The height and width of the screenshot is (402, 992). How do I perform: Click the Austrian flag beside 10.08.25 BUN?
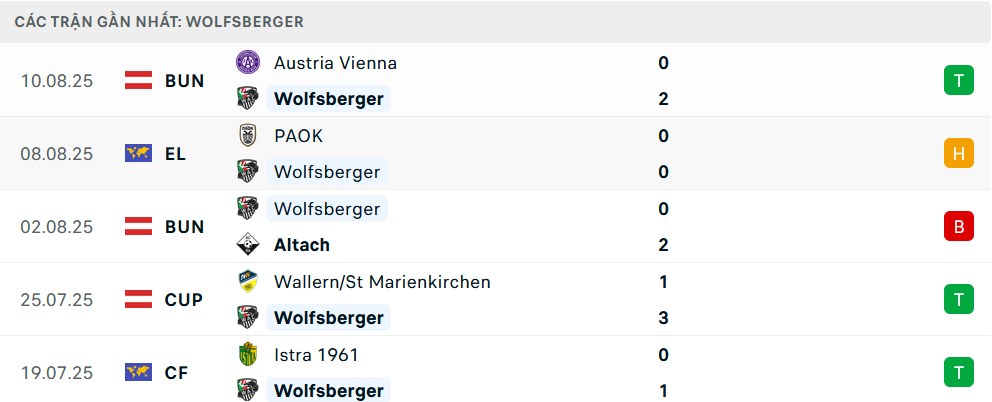coord(138,81)
